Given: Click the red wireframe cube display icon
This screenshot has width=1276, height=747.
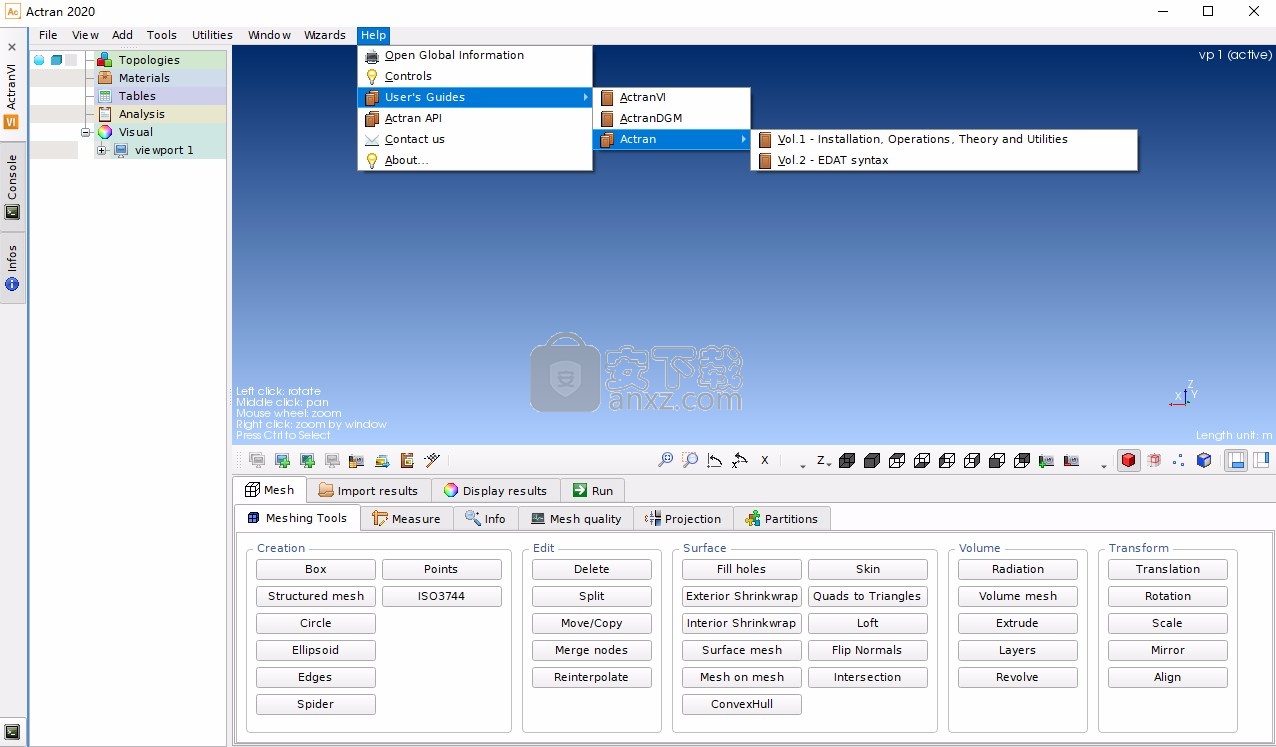Looking at the screenshot, I should 1154,460.
